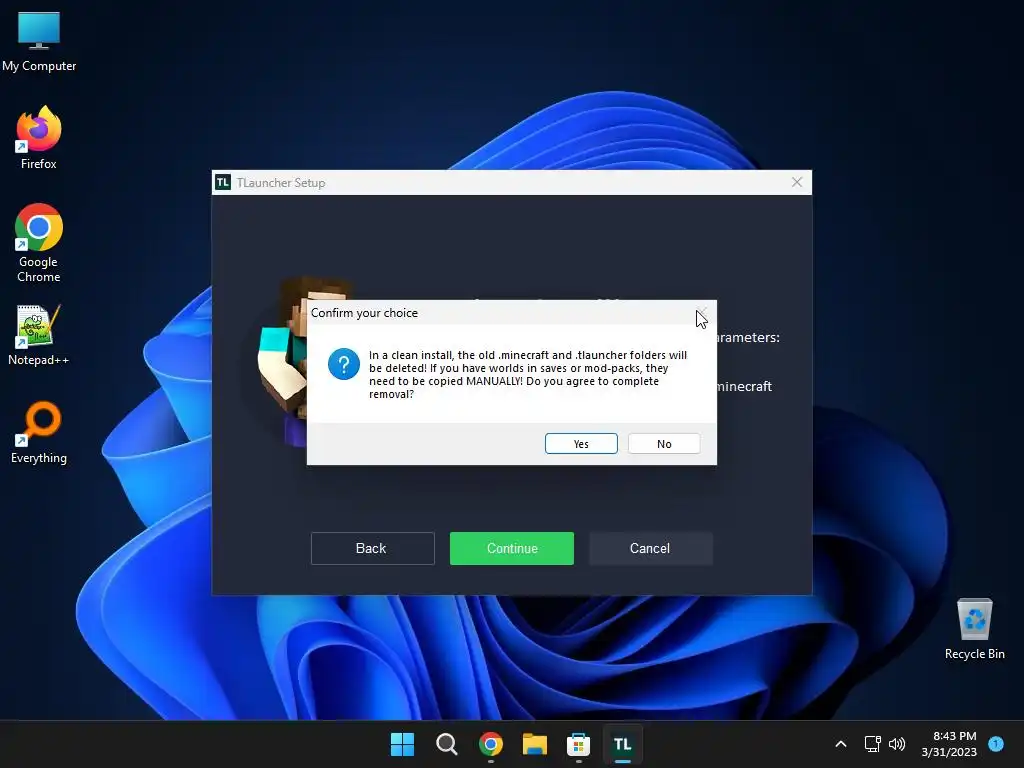Close the Confirm your choice dialog

coord(701,313)
